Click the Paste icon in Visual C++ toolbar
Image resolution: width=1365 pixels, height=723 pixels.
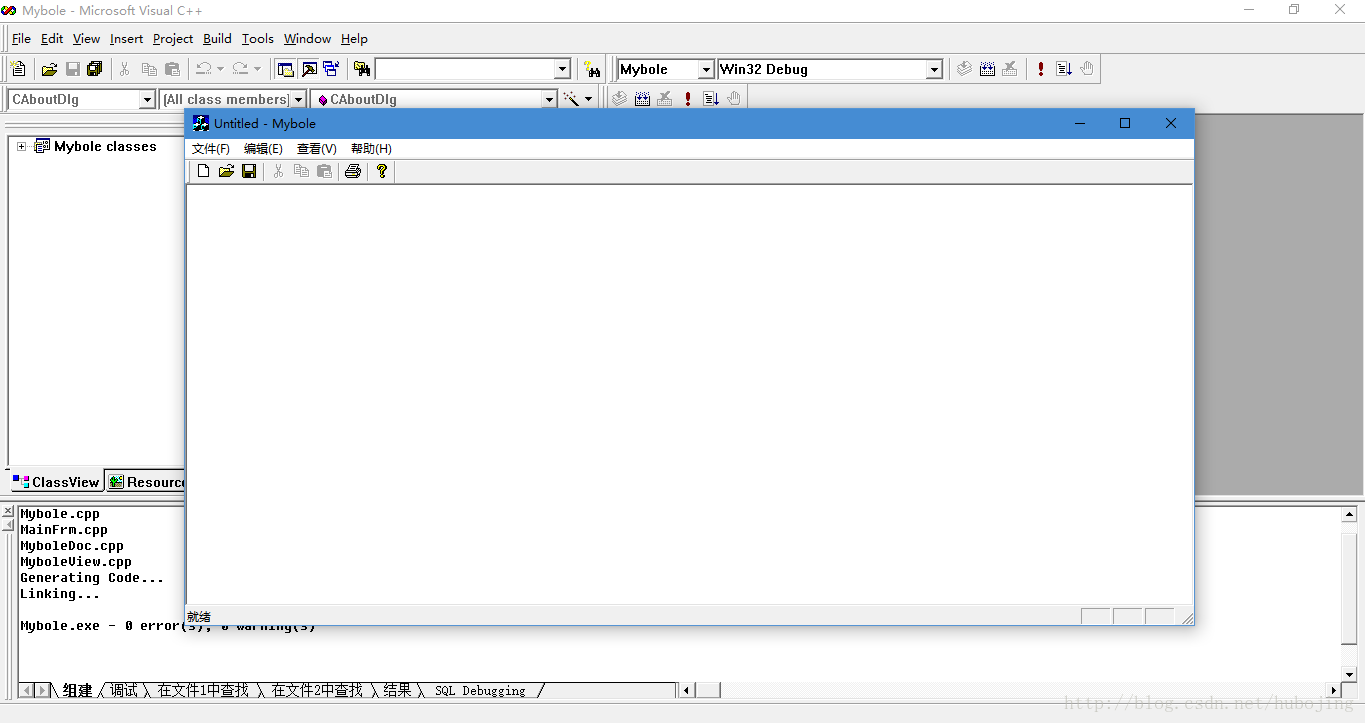[x=172, y=69]
